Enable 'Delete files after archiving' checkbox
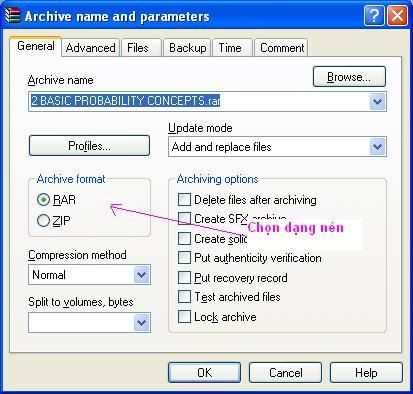Viewport: 413px width, 394px height. 184,200
